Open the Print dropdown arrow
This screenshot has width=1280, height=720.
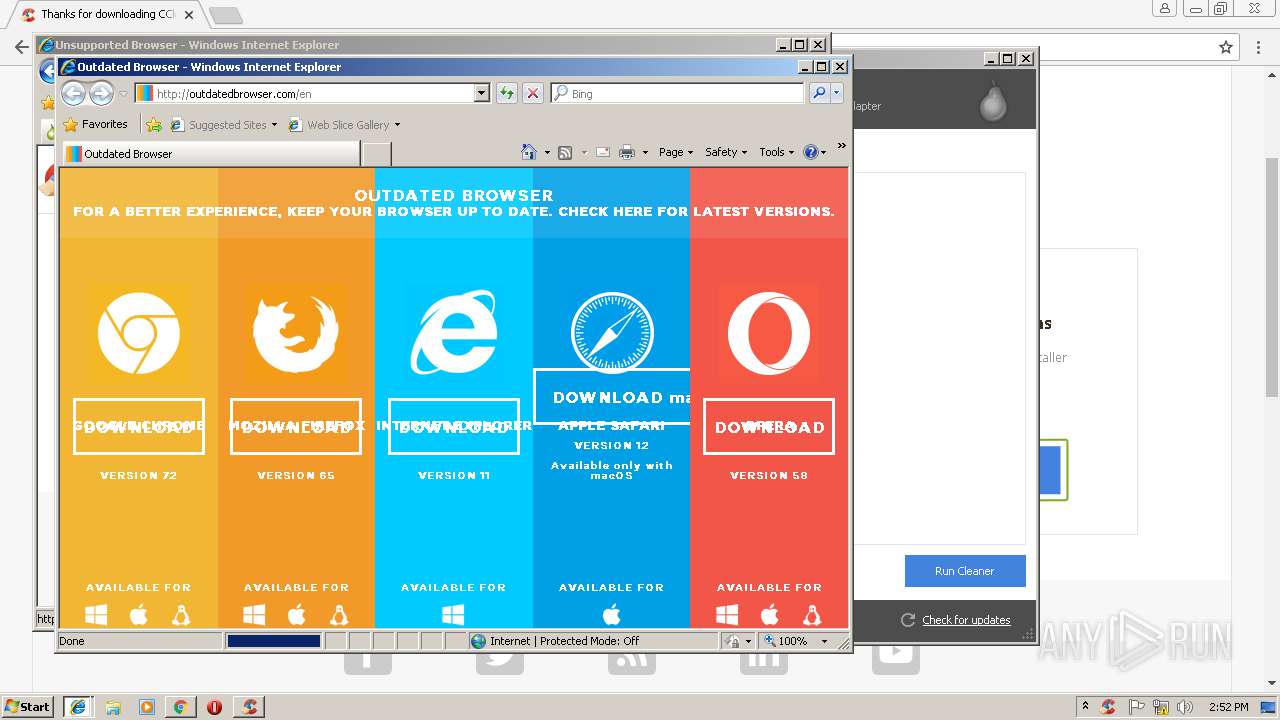click(x=645, y=152)
